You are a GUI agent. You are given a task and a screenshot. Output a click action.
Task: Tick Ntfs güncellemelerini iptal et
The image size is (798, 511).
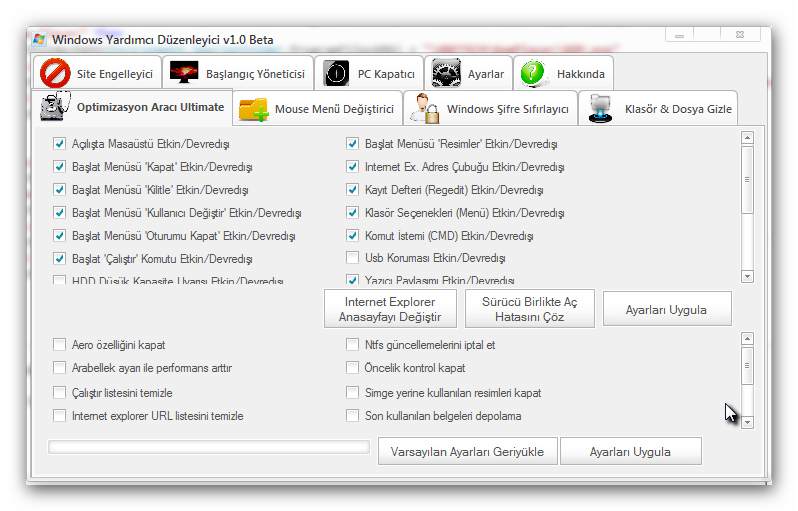pos(353,345)
